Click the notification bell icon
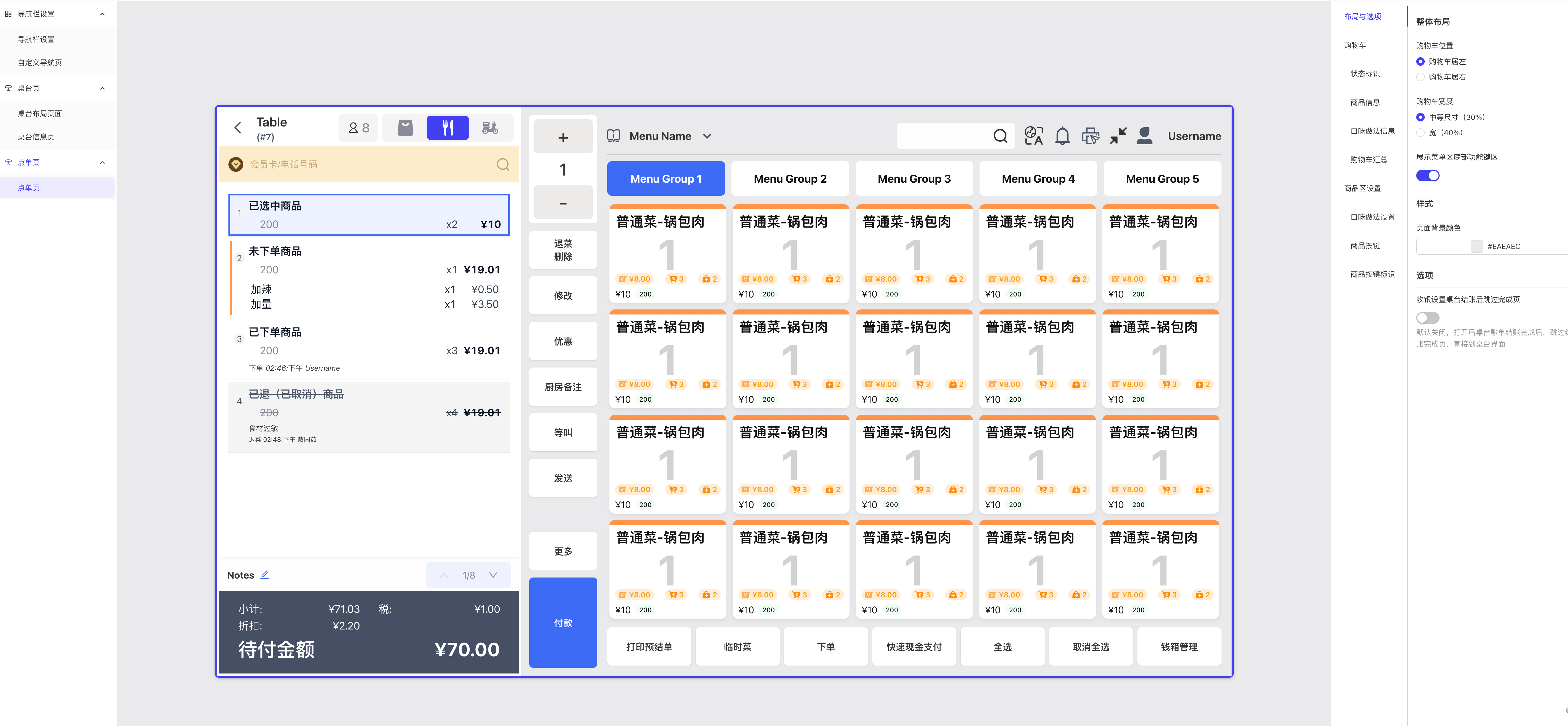This screenshot has width=1568, height=726. (x=1062, y=136)
